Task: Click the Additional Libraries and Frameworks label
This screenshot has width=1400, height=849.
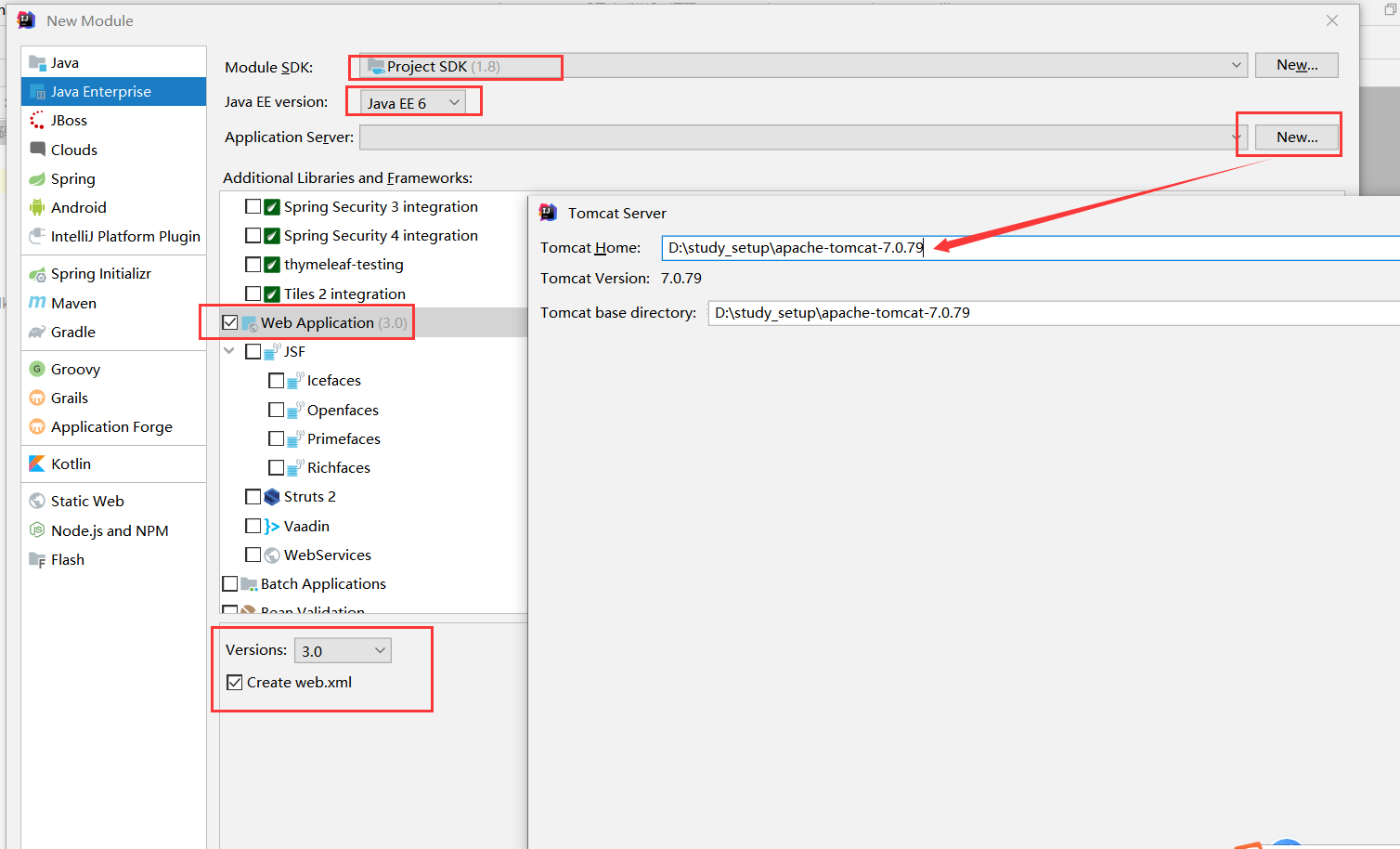Action: (x=347, y=177)
